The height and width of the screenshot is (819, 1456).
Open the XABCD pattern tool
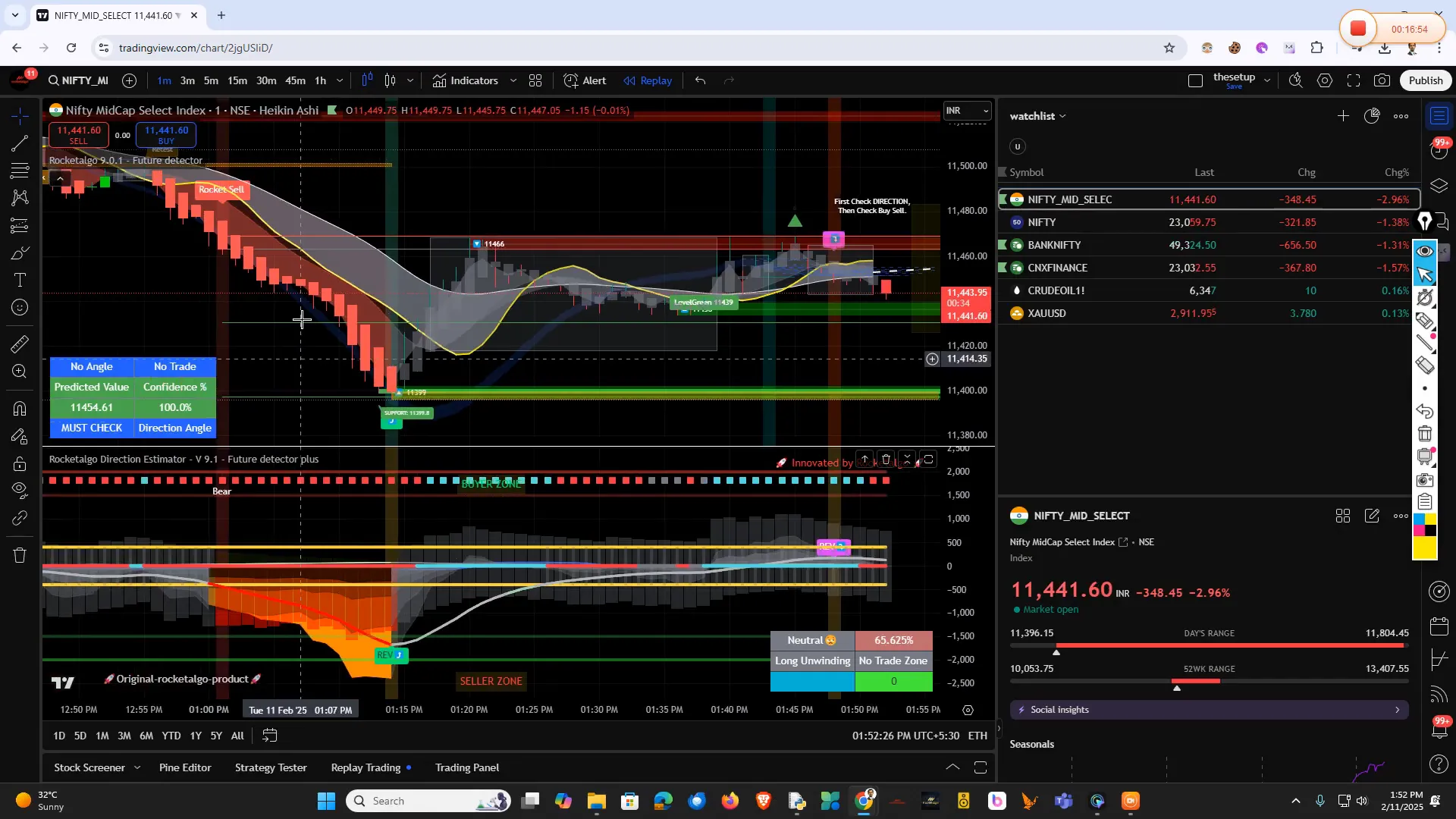point(19,196)
